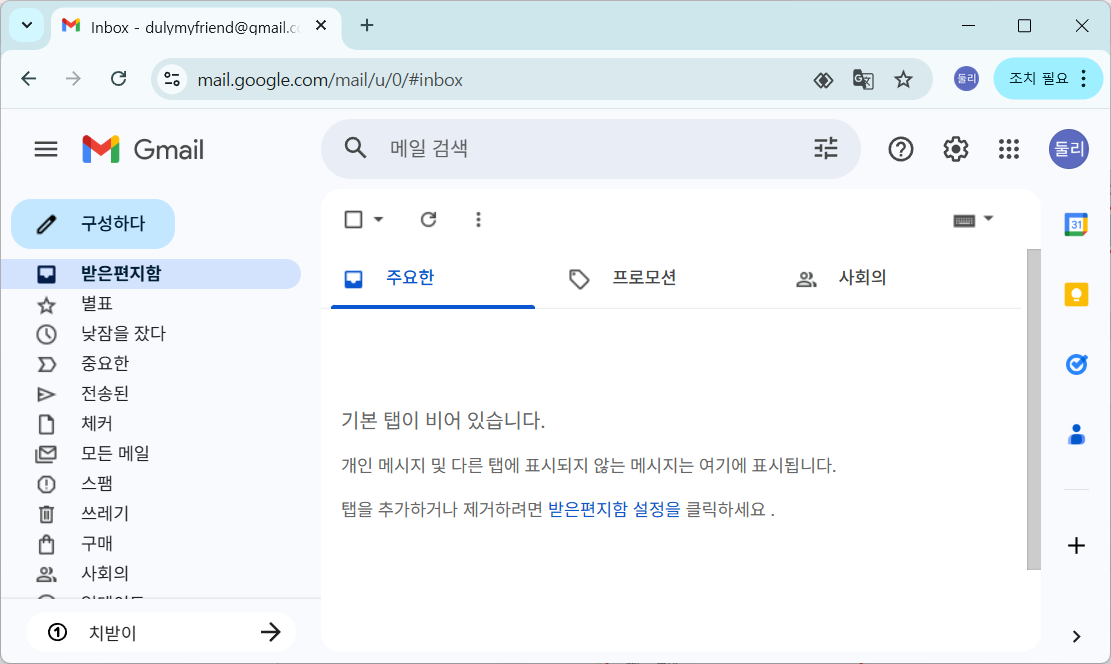Open Google Keep side panel icon
The width and height of the screenshot is (1111, 664).
[x=1076, y=294]
